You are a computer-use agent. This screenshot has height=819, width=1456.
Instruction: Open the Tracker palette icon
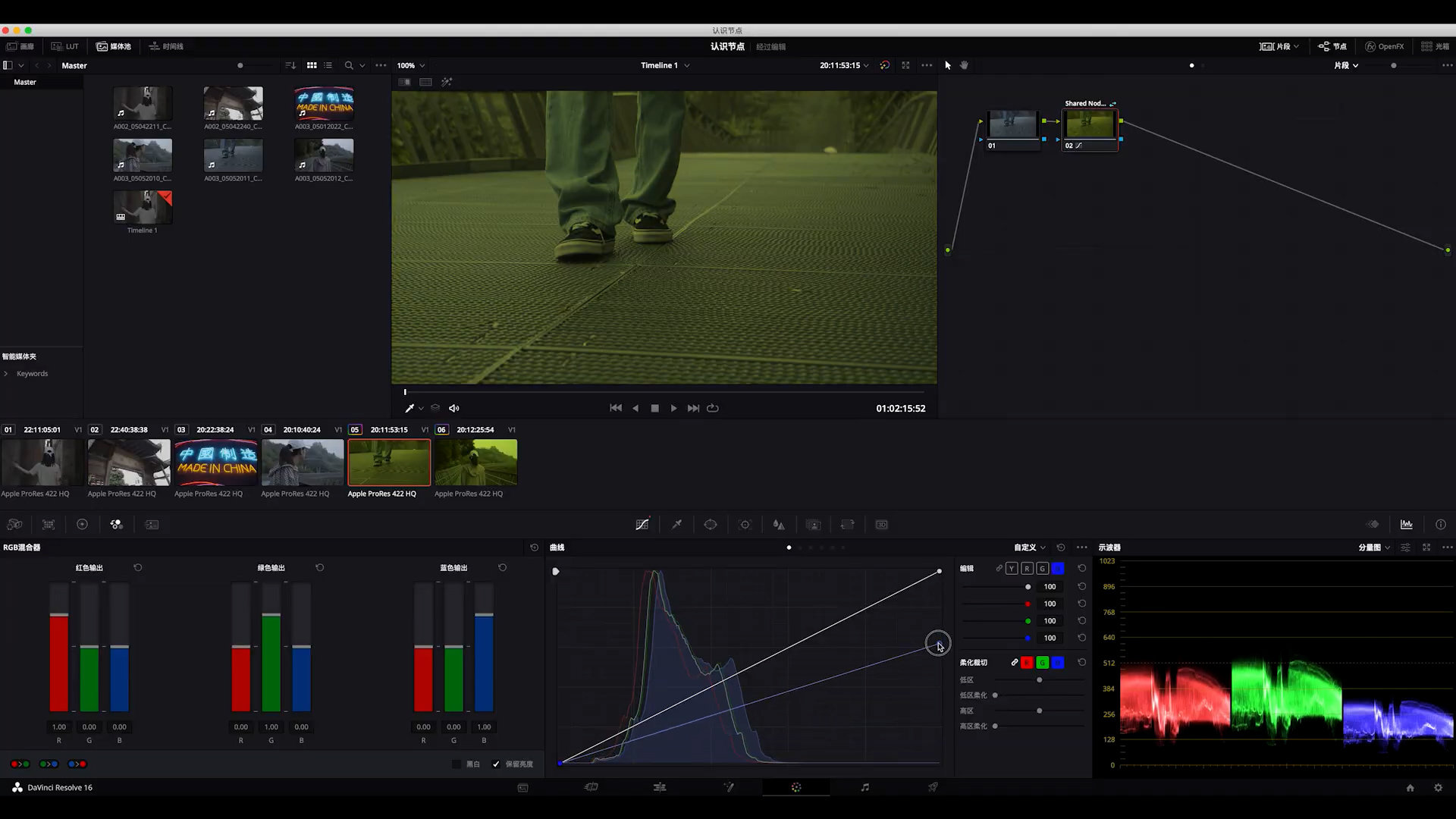[x=745, y=525]
